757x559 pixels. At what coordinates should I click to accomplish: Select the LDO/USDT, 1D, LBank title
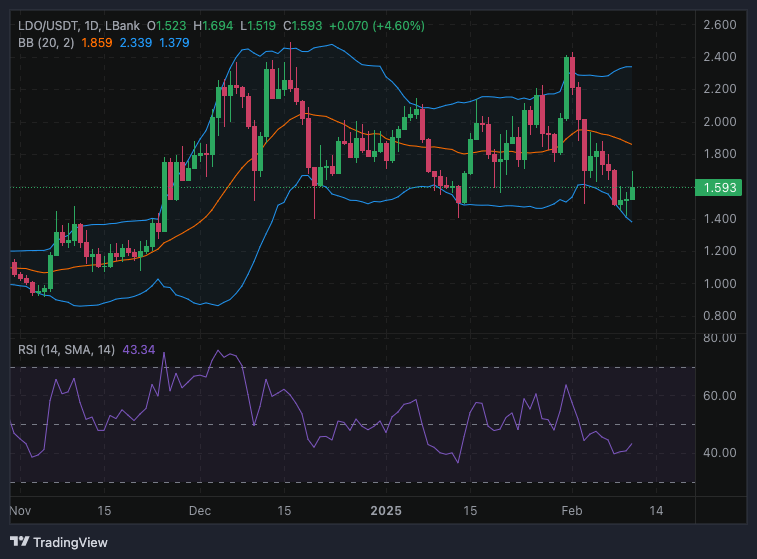[79, 26]
